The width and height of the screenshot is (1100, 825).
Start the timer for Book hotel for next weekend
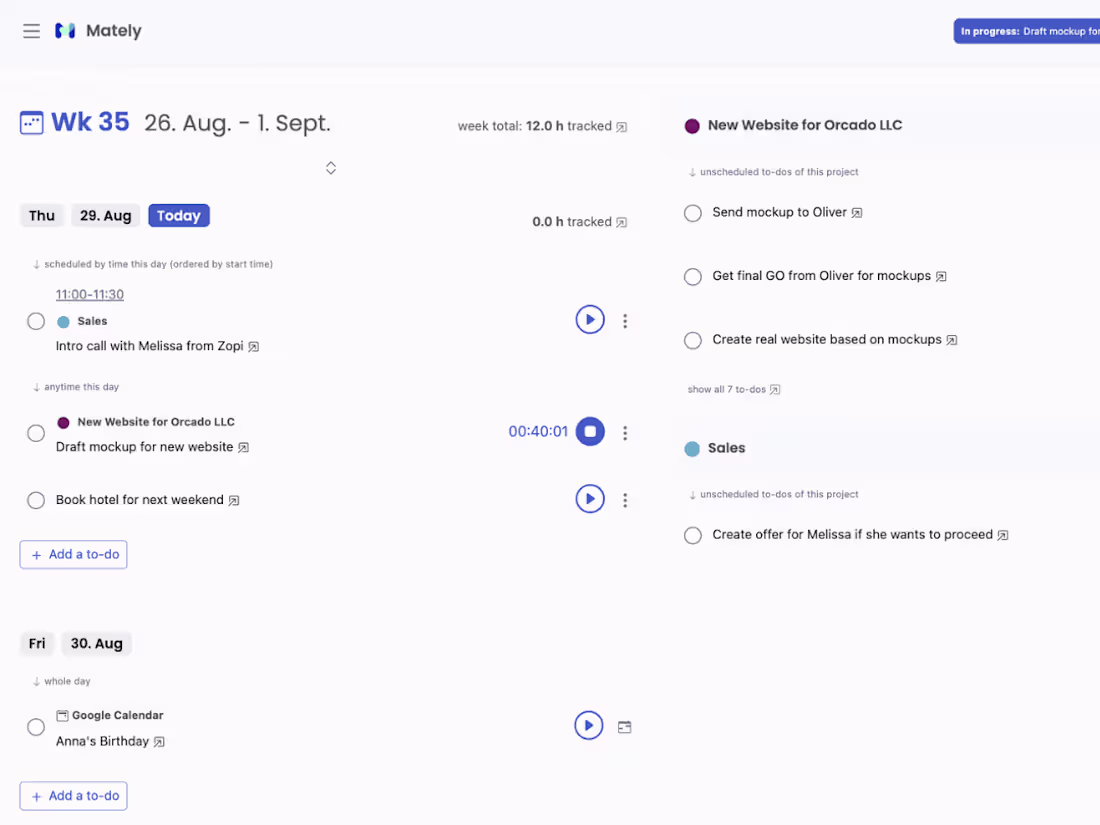[590, 499]
